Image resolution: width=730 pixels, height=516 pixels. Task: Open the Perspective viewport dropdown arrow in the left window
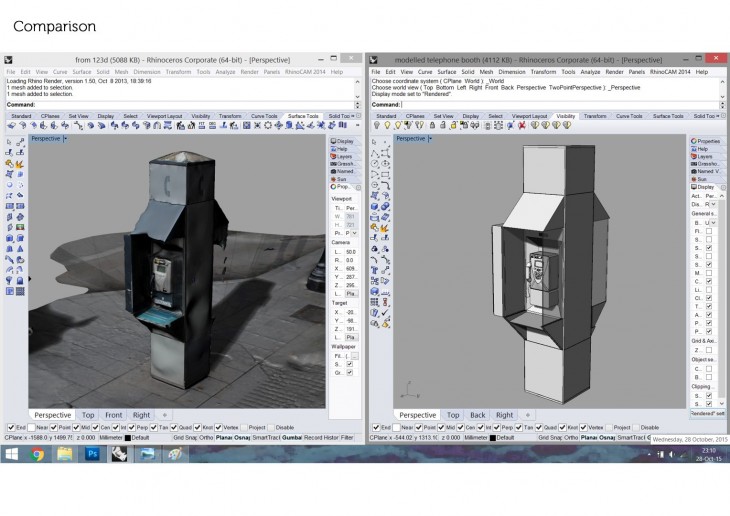[x=65, y=139]
